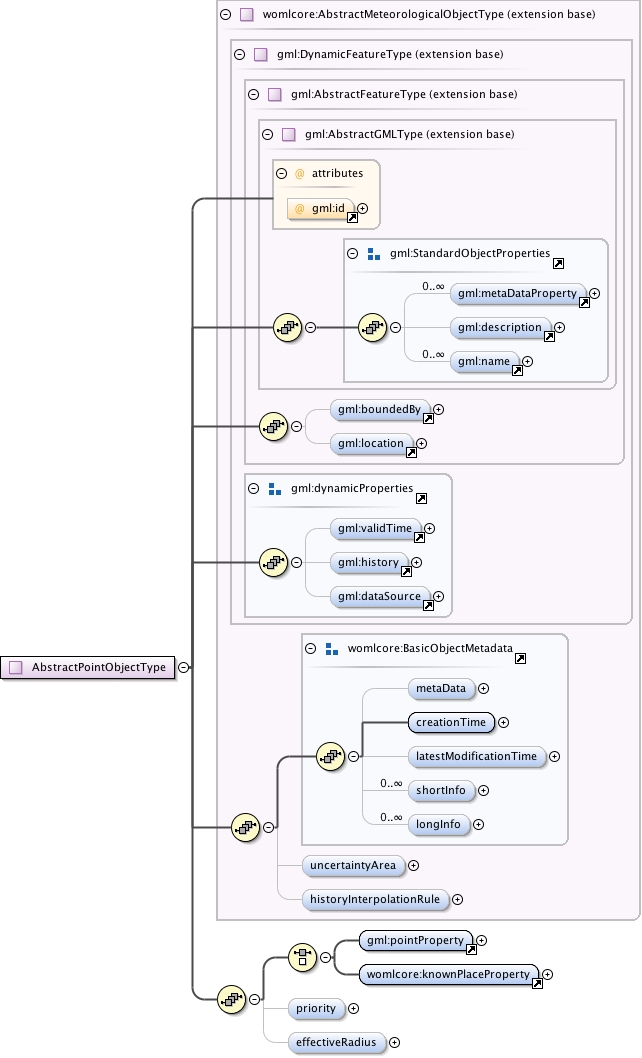Follow reference arrow on gml:dataSource

(429, 606)
